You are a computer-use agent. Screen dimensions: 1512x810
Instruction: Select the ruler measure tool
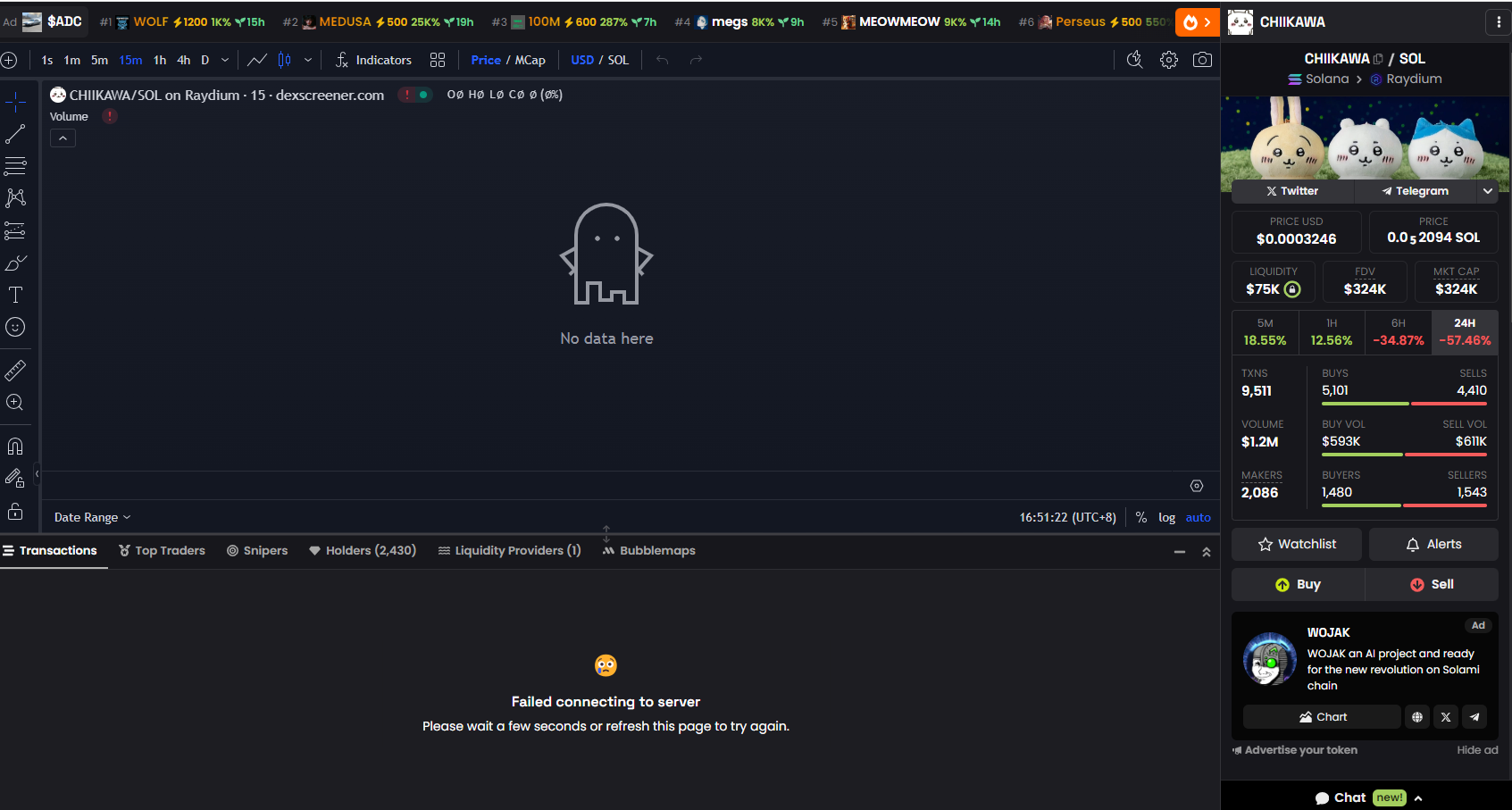pos(15,370)
